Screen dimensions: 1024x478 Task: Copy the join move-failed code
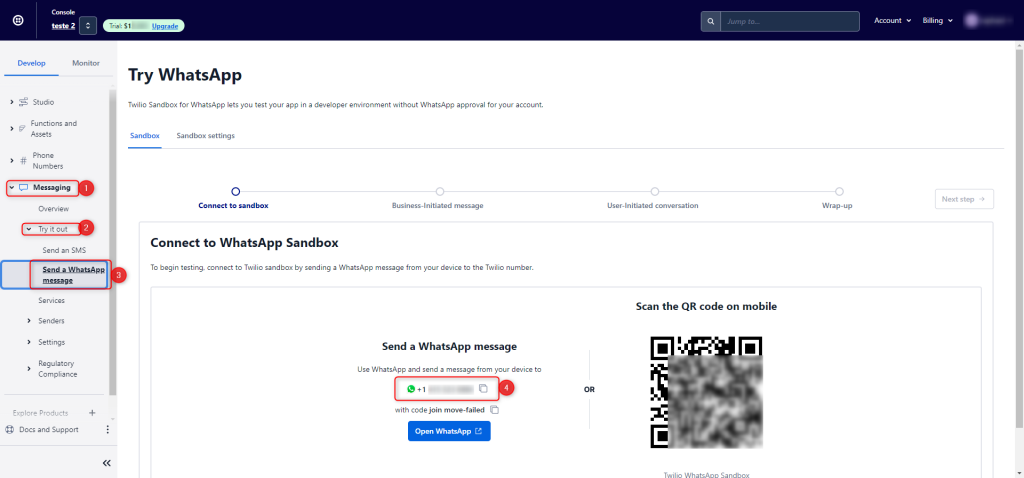495,410
